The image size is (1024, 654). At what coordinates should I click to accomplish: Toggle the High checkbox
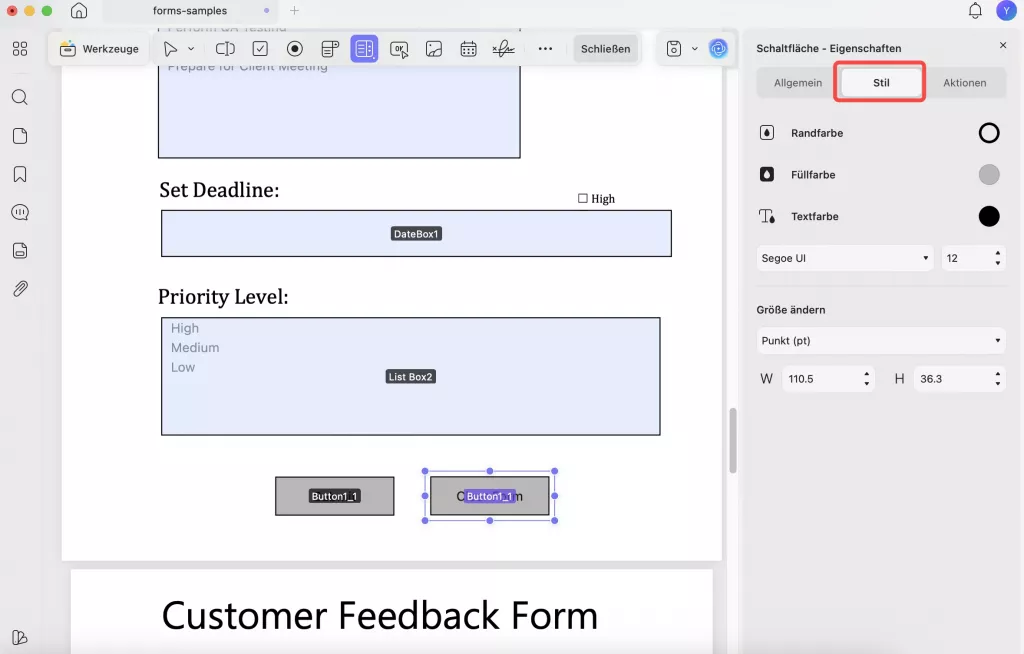tap(583, 198)
